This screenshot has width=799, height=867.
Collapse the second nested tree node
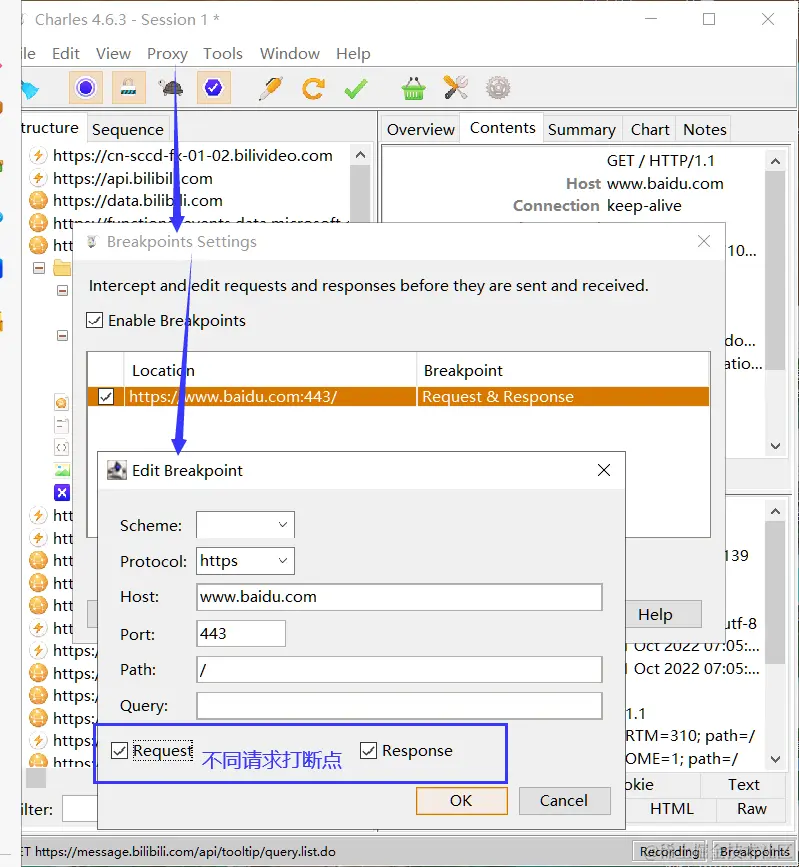pyautogui.click(x=62, y=290)
